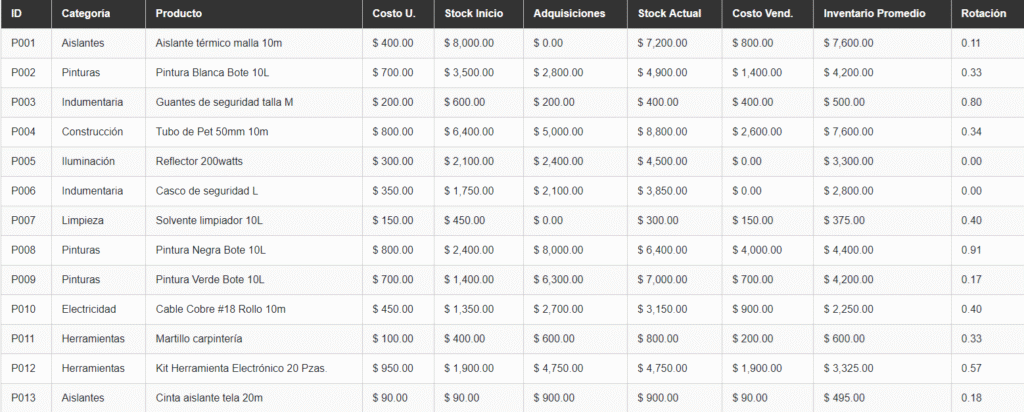The width and height of the screenshot is (1024, 412).
Task: Select the Adquisiciones column header
Action: pos(569,14)
